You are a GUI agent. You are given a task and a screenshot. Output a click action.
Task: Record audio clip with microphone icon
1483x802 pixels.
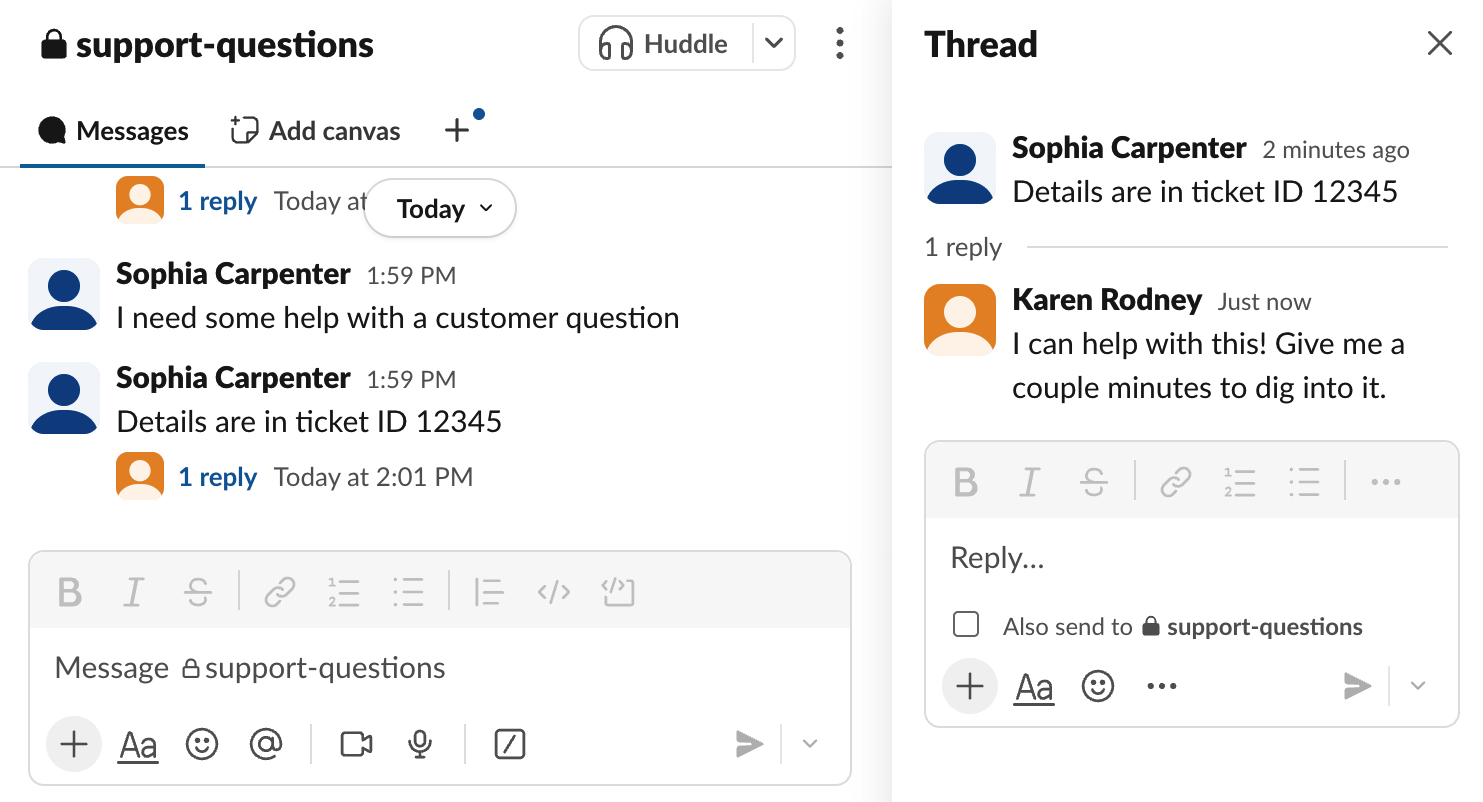point(420,744)
